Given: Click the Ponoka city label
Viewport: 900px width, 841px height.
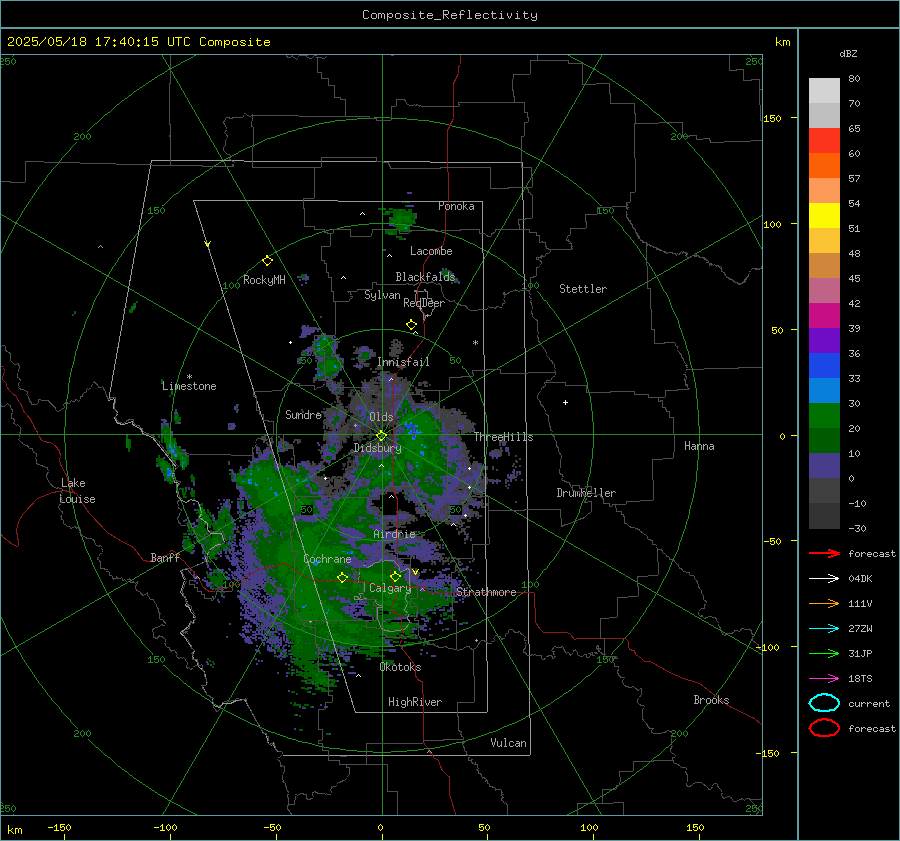Looking at the screenshot, I should (x=456, y=206).
